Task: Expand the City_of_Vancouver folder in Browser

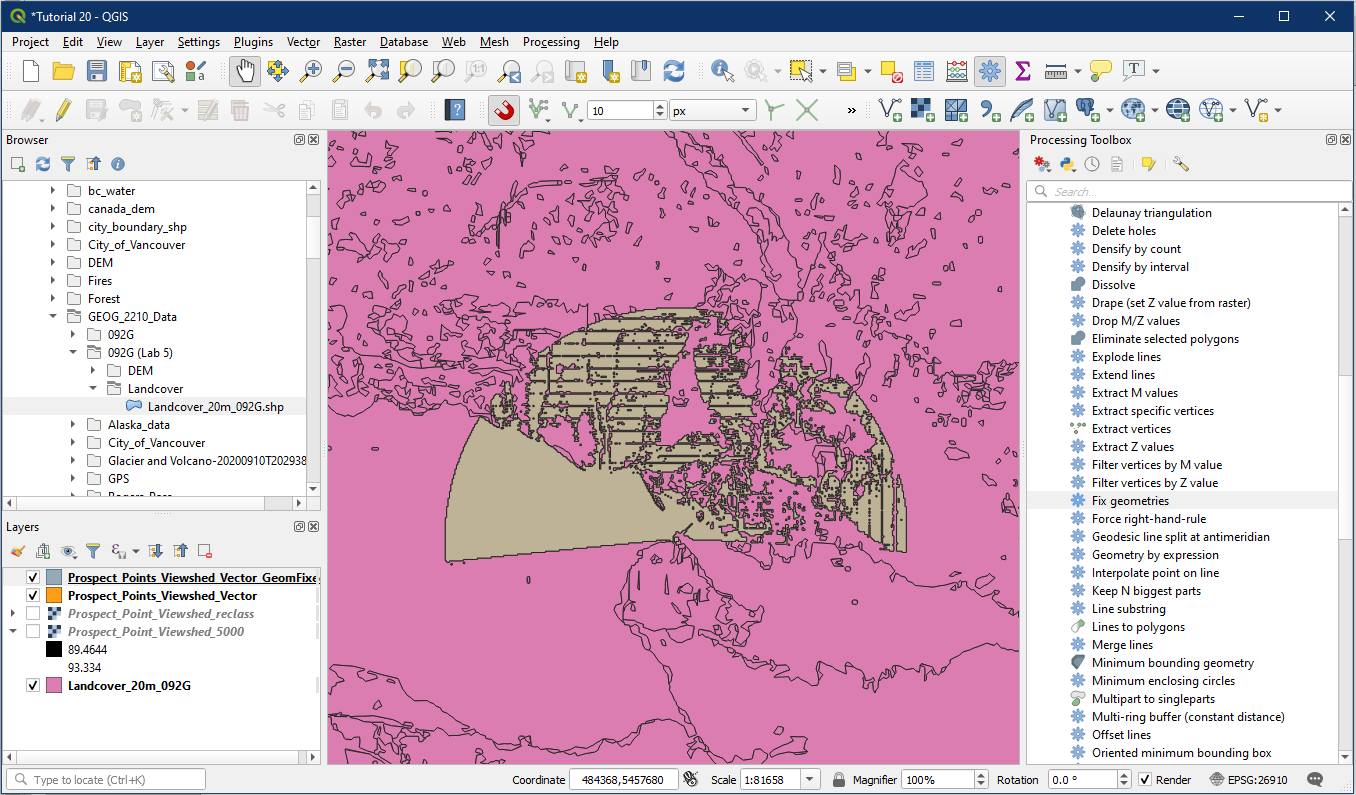Action: pos(53,245)
